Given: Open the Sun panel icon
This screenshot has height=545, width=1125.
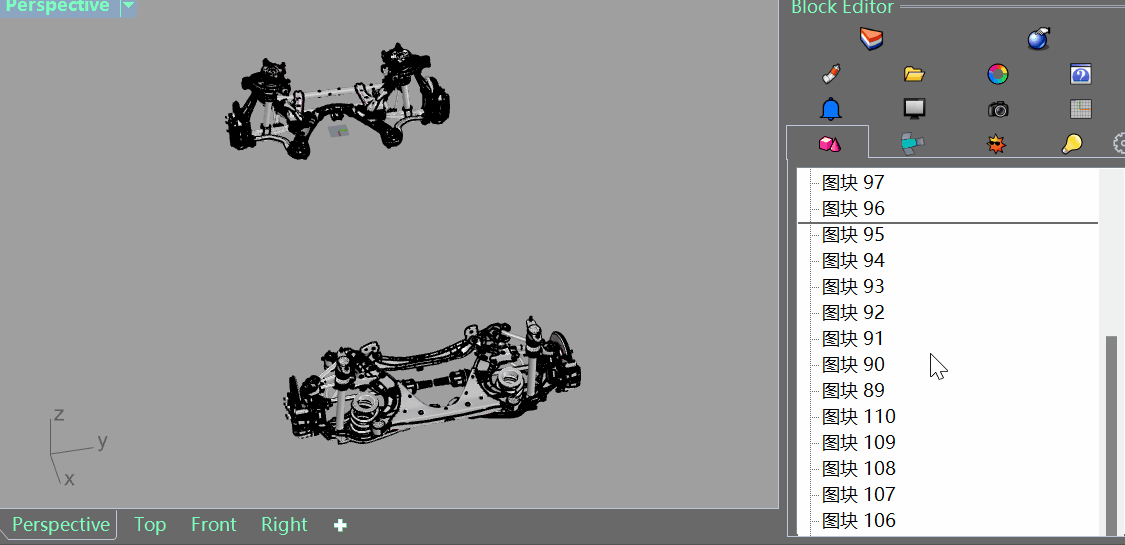Looking at the screenshot, I should 996,144.
